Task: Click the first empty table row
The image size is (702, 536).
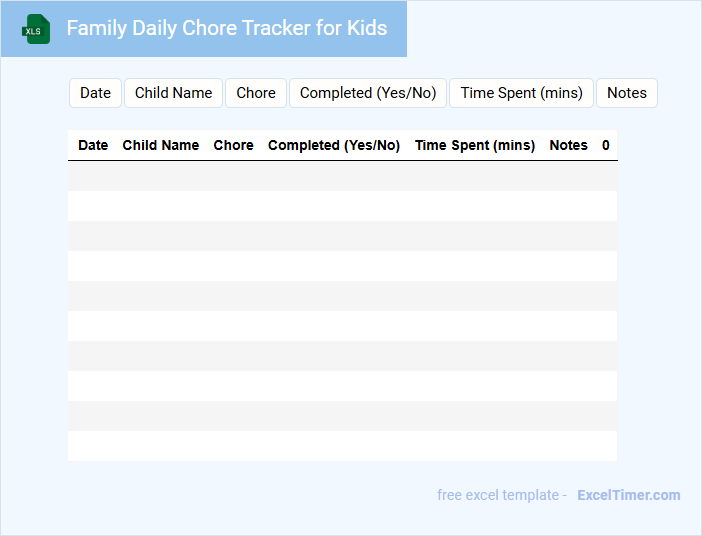Action: click(342, 176)
